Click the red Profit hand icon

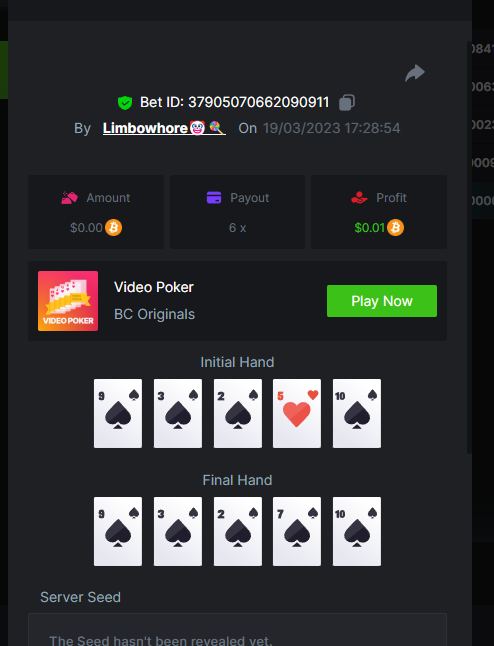pos(359,198)
